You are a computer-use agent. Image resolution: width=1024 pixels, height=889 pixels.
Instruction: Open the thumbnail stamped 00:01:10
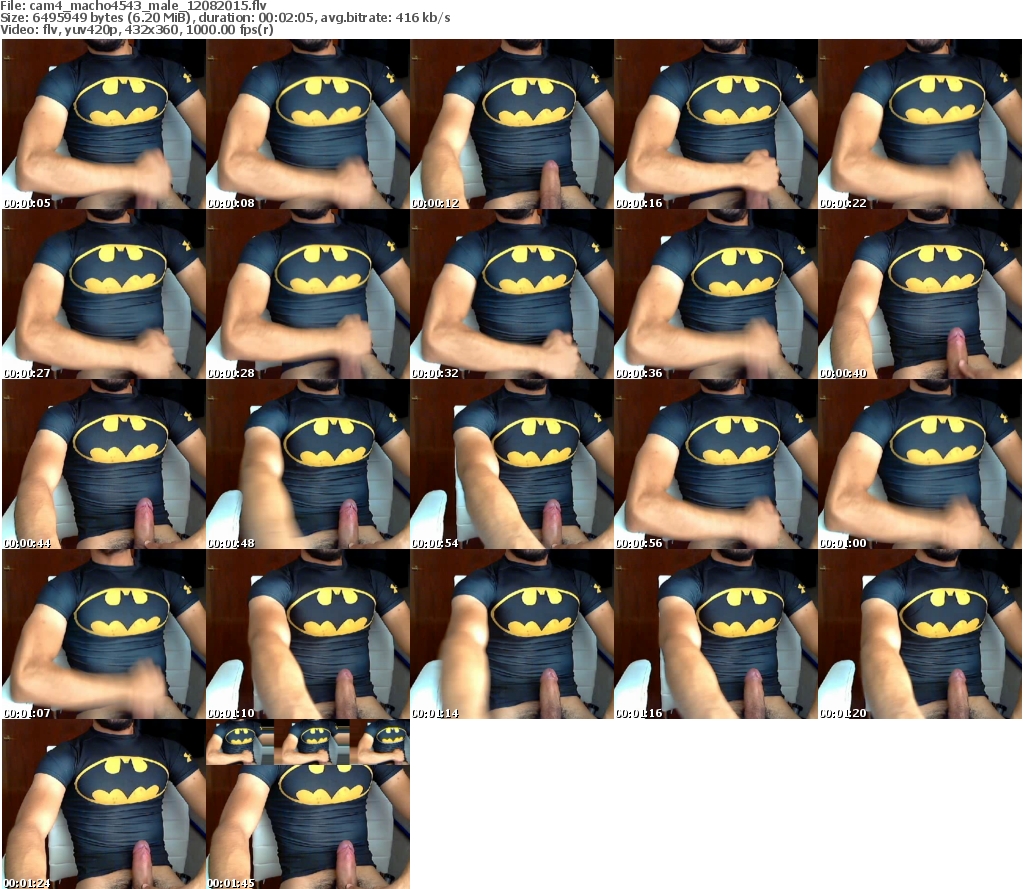coord(308,634)
